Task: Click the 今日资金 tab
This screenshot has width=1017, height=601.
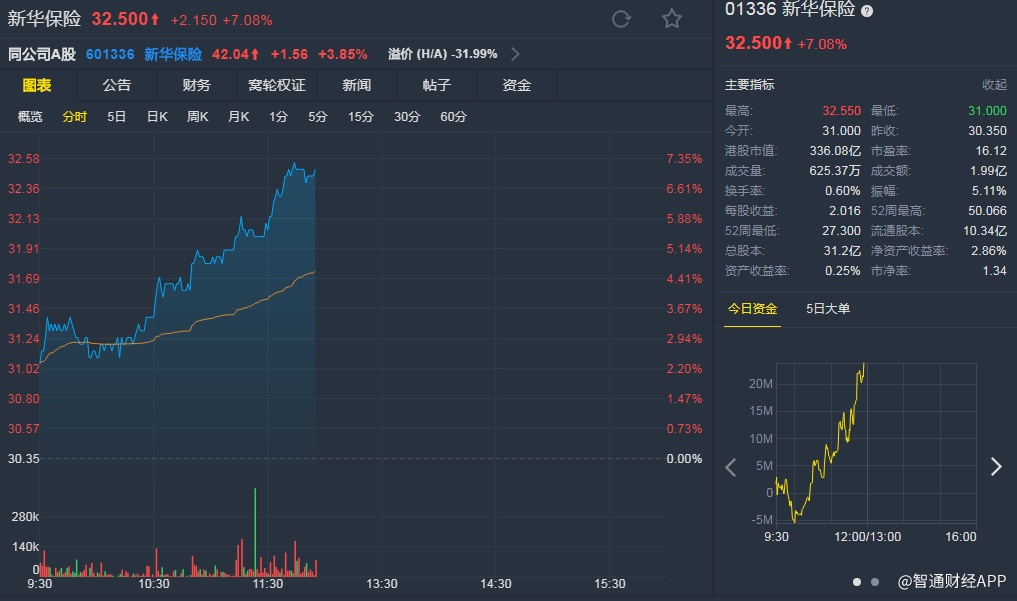Action: tap(752, 309)
